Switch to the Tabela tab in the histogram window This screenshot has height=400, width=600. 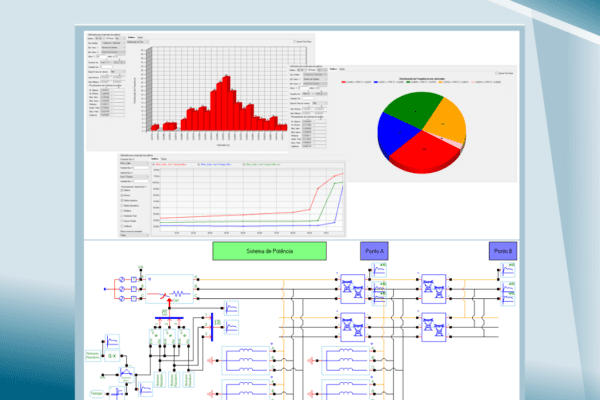[140, 37]
